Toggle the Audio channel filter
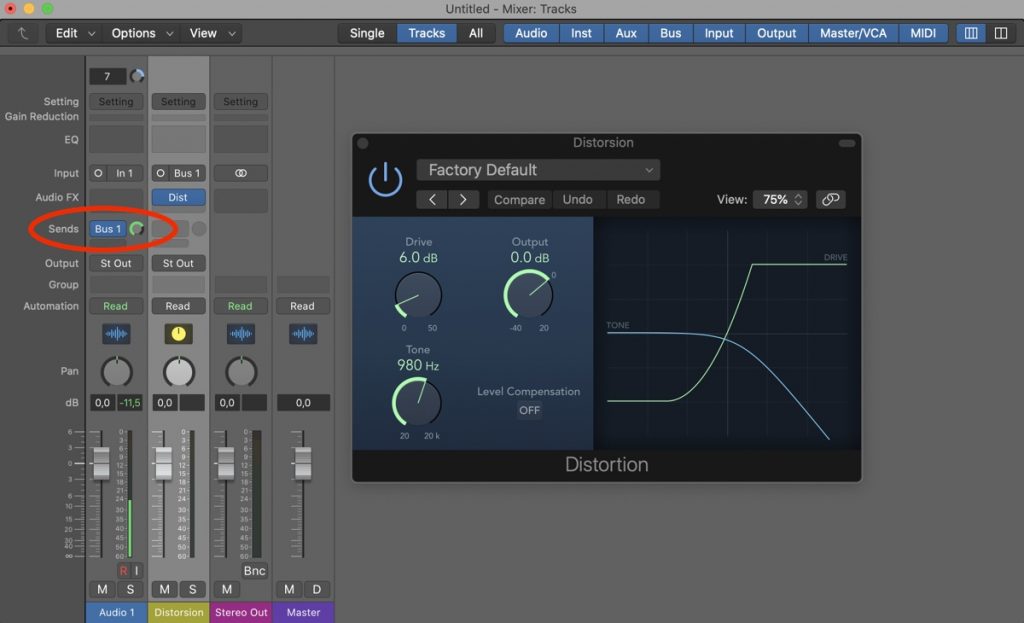1024x623 pixels. click(x=531, y=33)
